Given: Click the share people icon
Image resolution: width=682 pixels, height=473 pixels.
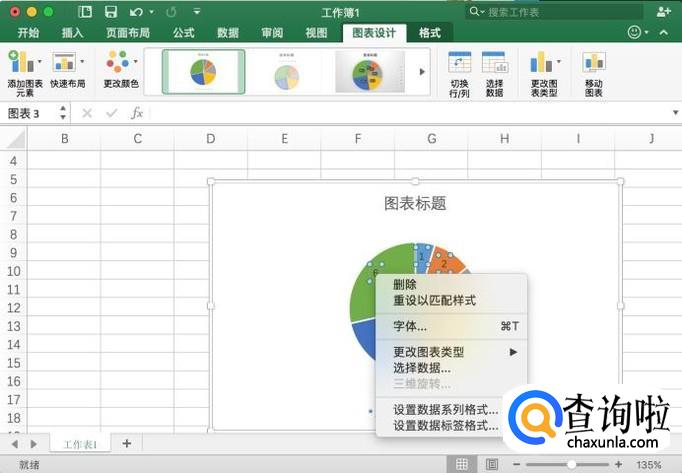Looking at the screenshot, I should pyautogui.click(x=663, y=12).
